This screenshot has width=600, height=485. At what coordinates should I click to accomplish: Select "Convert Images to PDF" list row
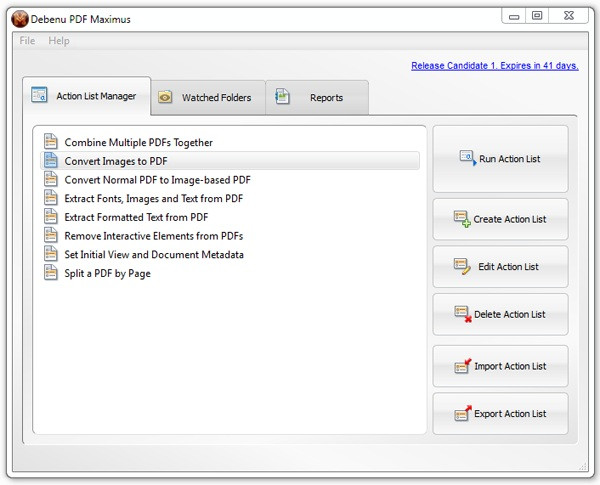[x=230, y=161]
